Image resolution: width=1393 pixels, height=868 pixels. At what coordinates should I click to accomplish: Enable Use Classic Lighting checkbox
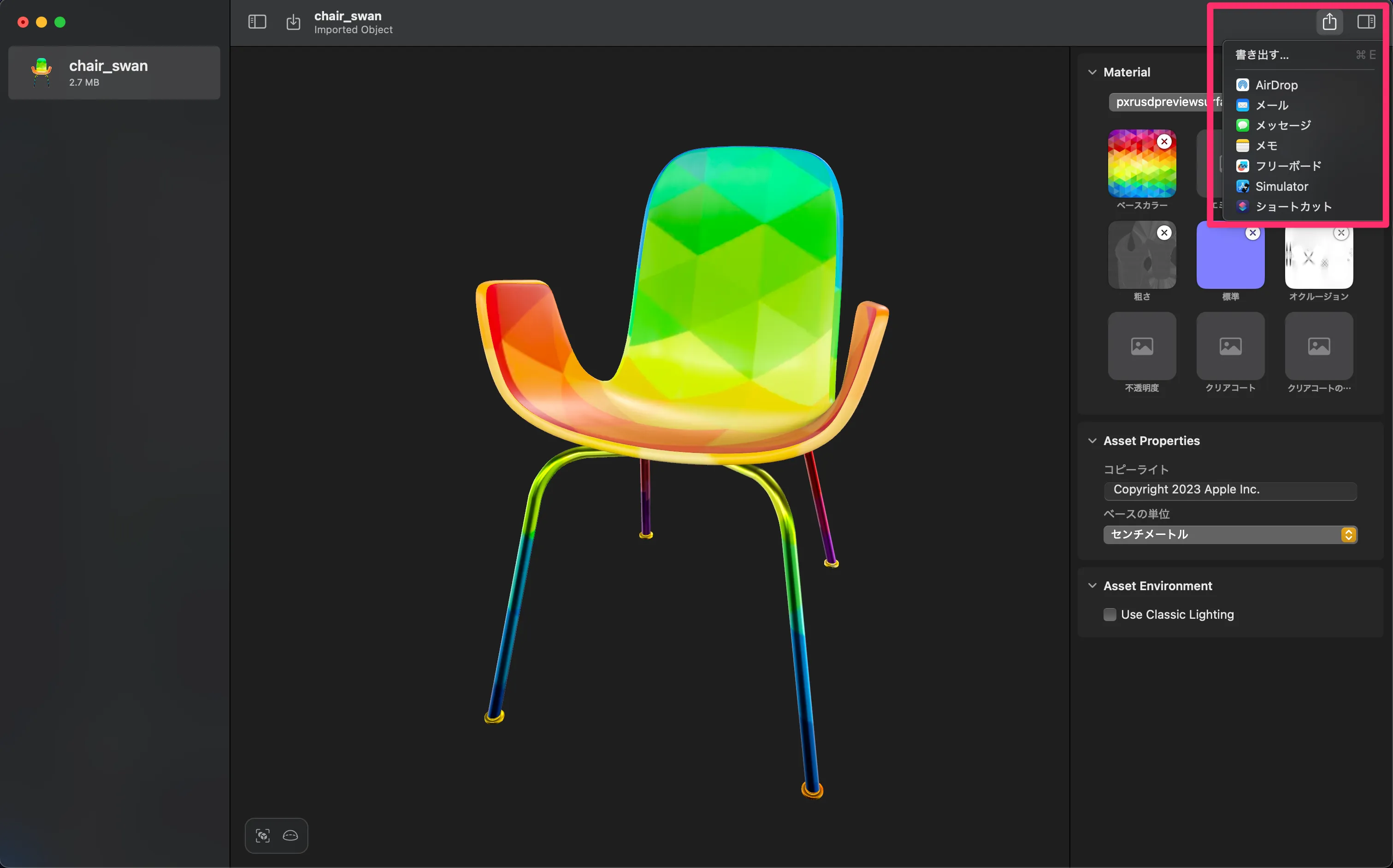pyautogui.click(x=1110, y=614)
